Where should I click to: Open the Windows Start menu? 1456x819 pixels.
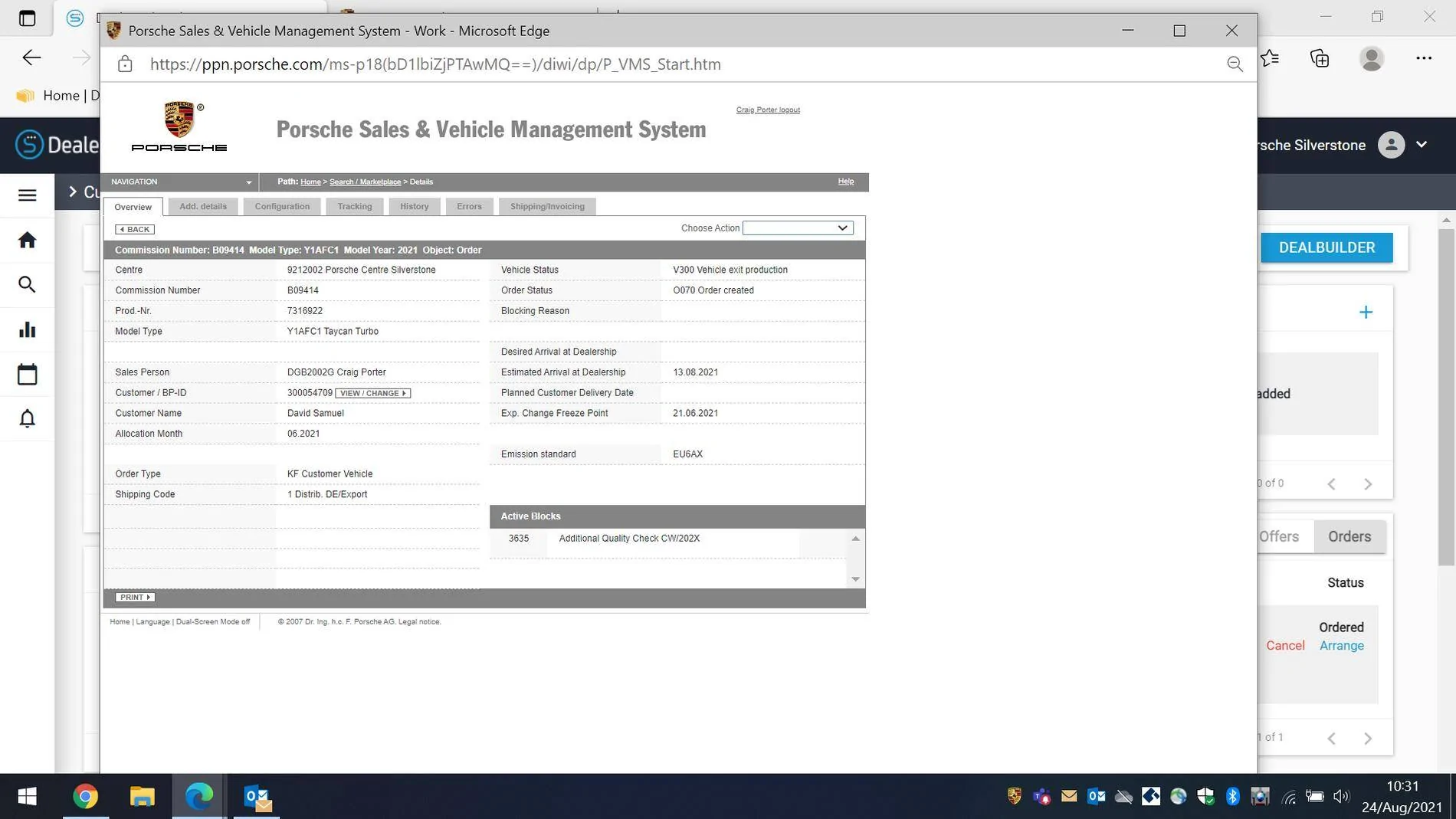click(x=28, y=797)
